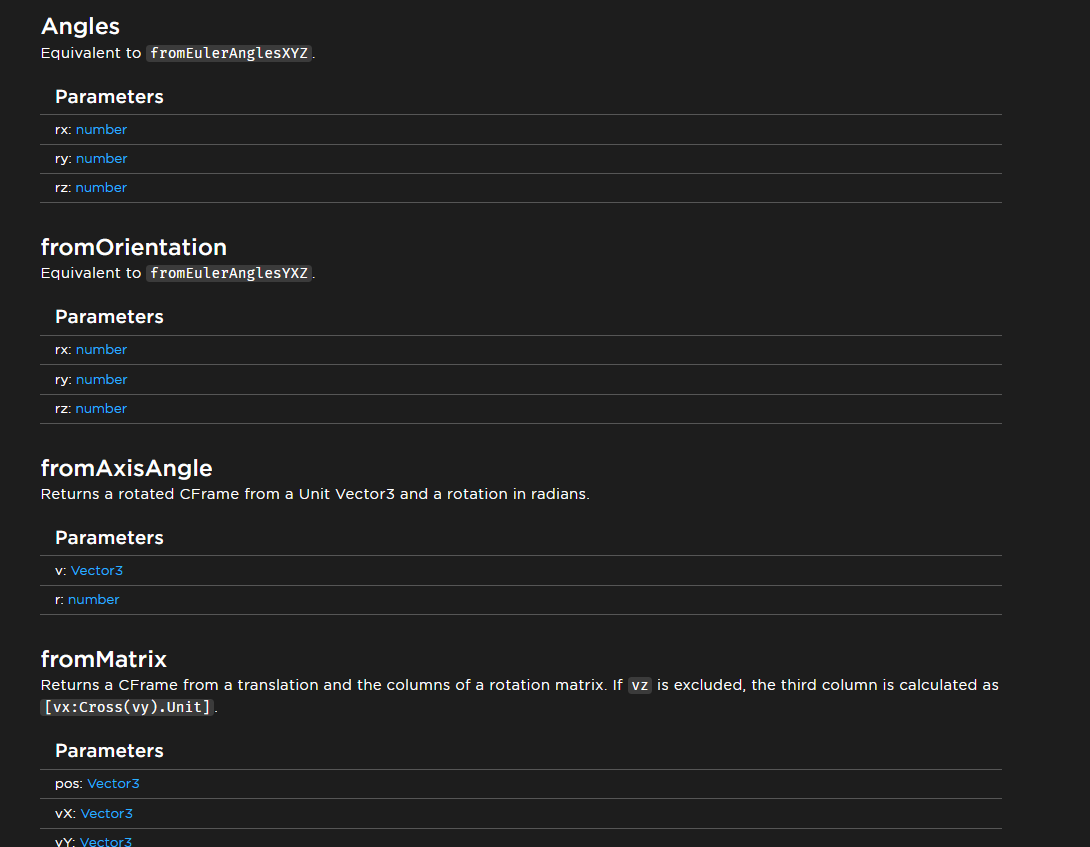This screenshot has height=847, width=1090.
Task: Click number link for fromOrientation rx parameter
Action: tap(101, 350)
